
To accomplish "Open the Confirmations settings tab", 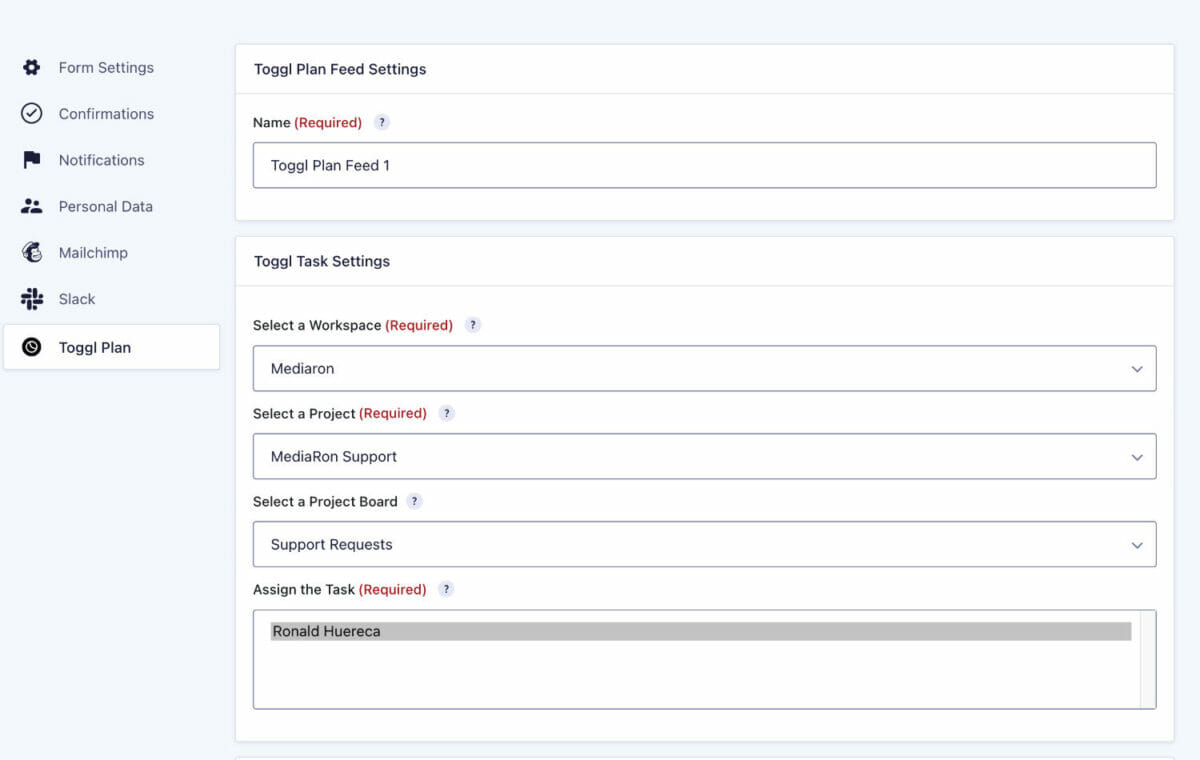I will coord(106,114).
